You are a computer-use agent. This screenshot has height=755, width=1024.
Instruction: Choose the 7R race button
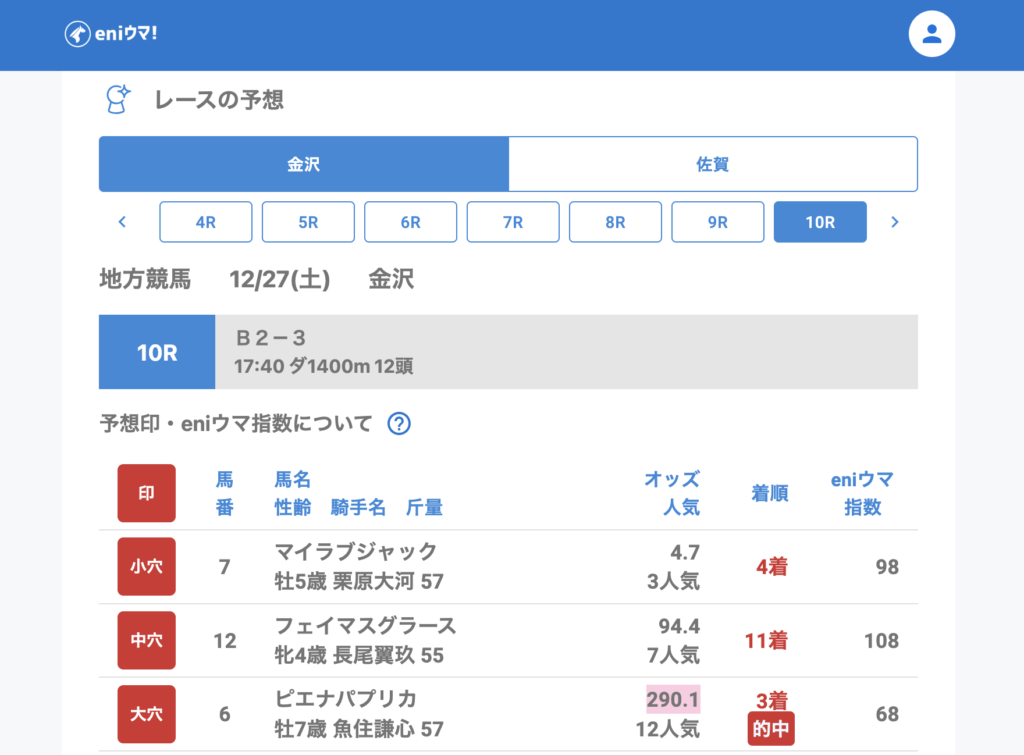(x=513, y=222)
